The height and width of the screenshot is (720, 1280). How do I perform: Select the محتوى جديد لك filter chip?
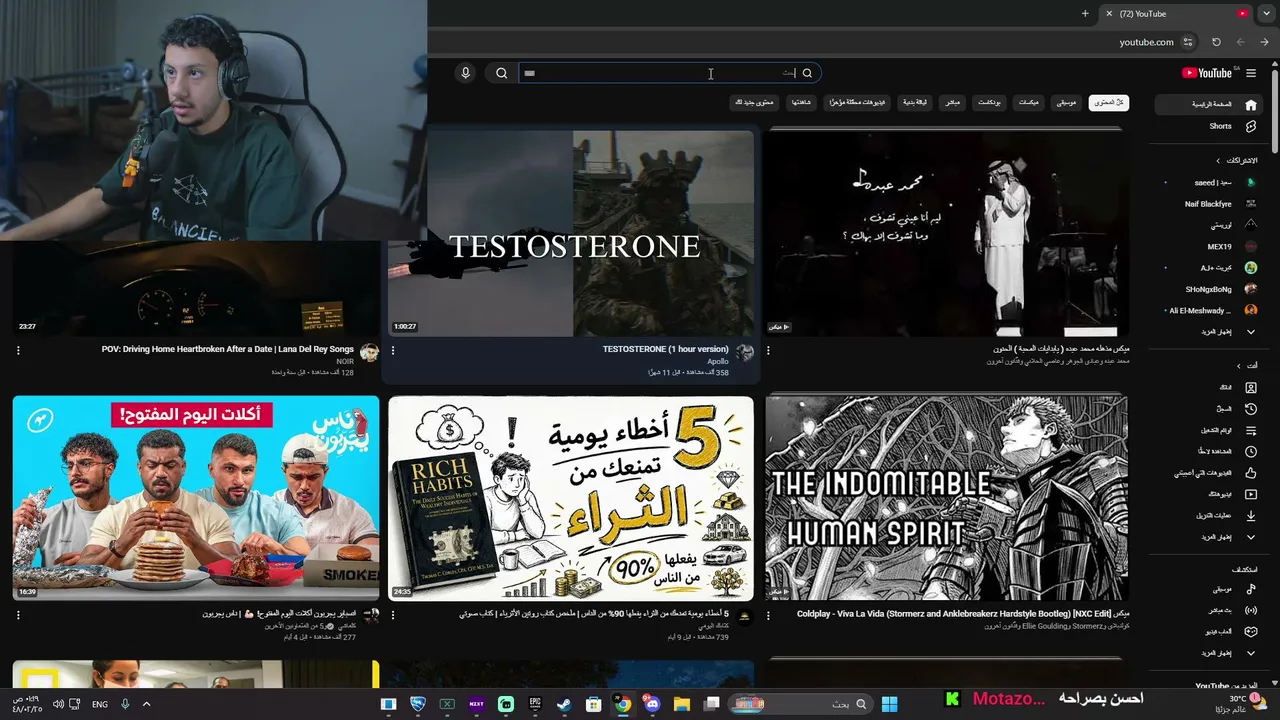(754, 102)
